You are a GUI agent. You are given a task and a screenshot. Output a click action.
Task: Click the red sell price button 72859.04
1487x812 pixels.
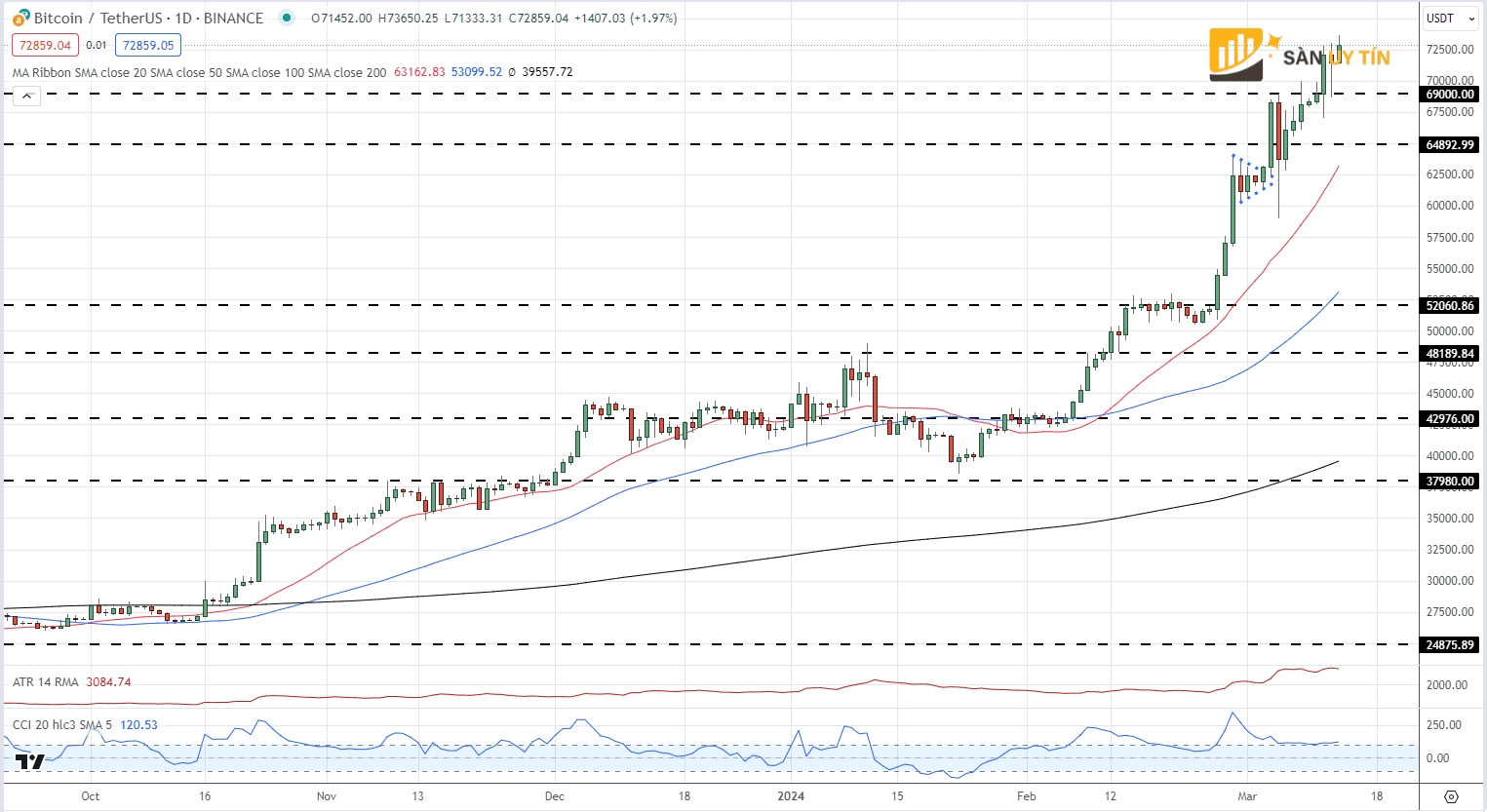point(45,45)
